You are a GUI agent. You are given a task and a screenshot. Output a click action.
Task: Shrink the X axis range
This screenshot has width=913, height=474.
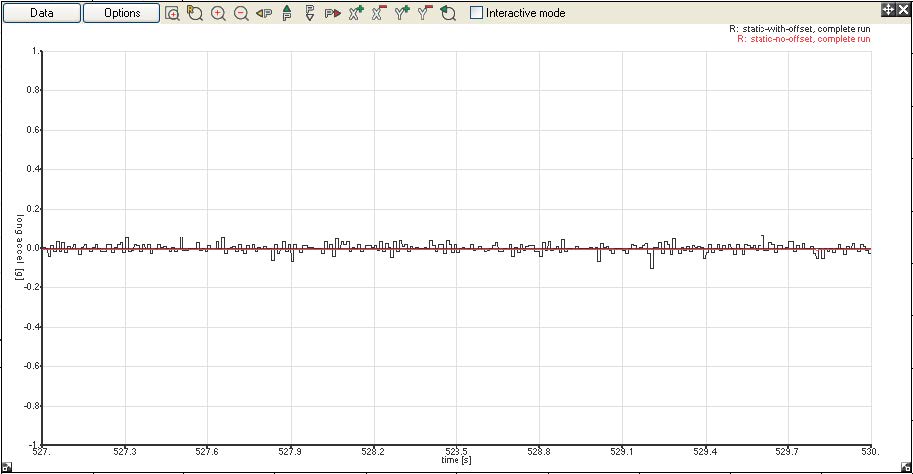coord(379,13)
